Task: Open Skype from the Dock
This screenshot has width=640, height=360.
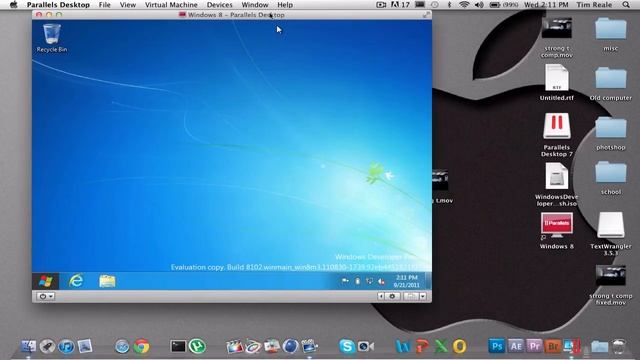Action: (347, 346)
